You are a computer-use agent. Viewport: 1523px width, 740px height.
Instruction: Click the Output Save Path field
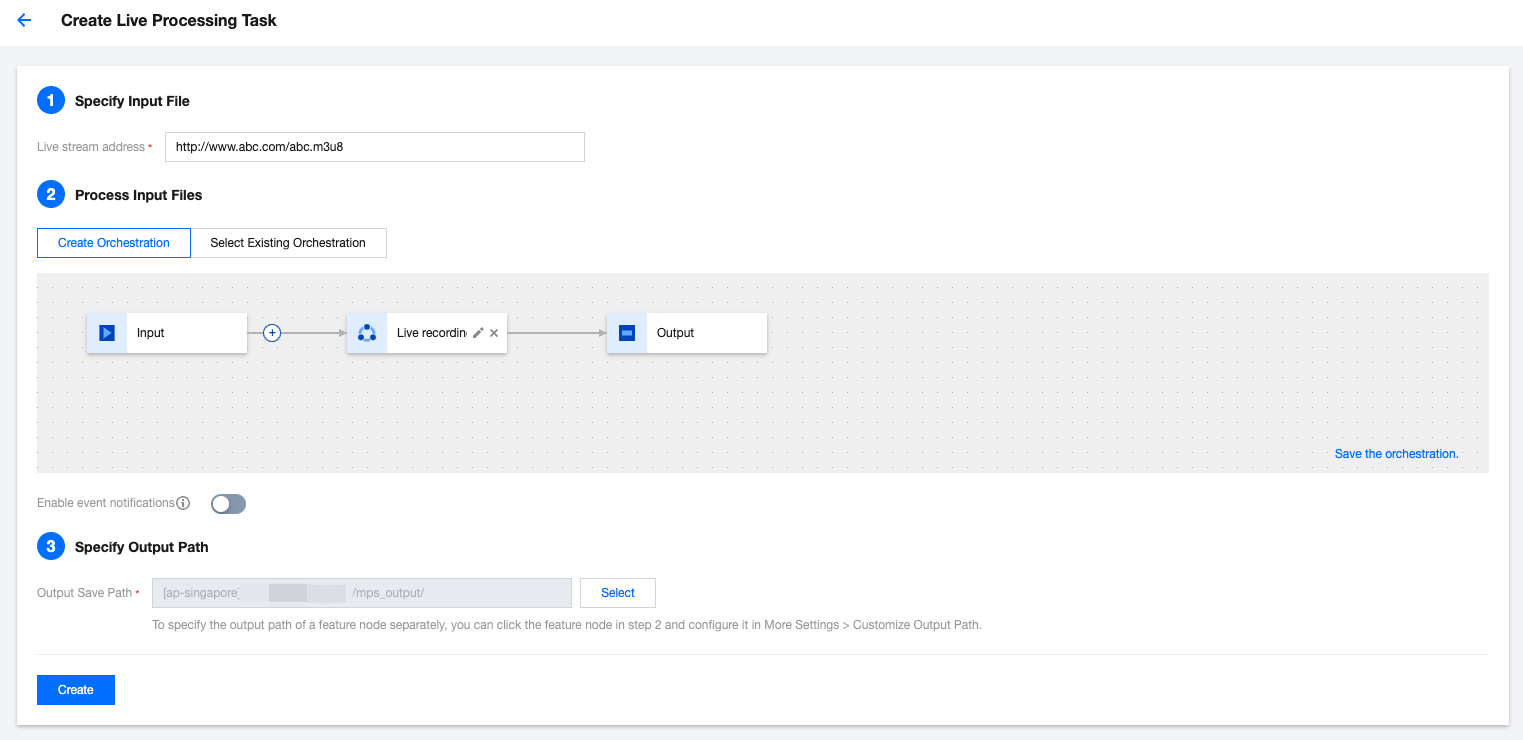pyautogui.click(x=361, y=593)
